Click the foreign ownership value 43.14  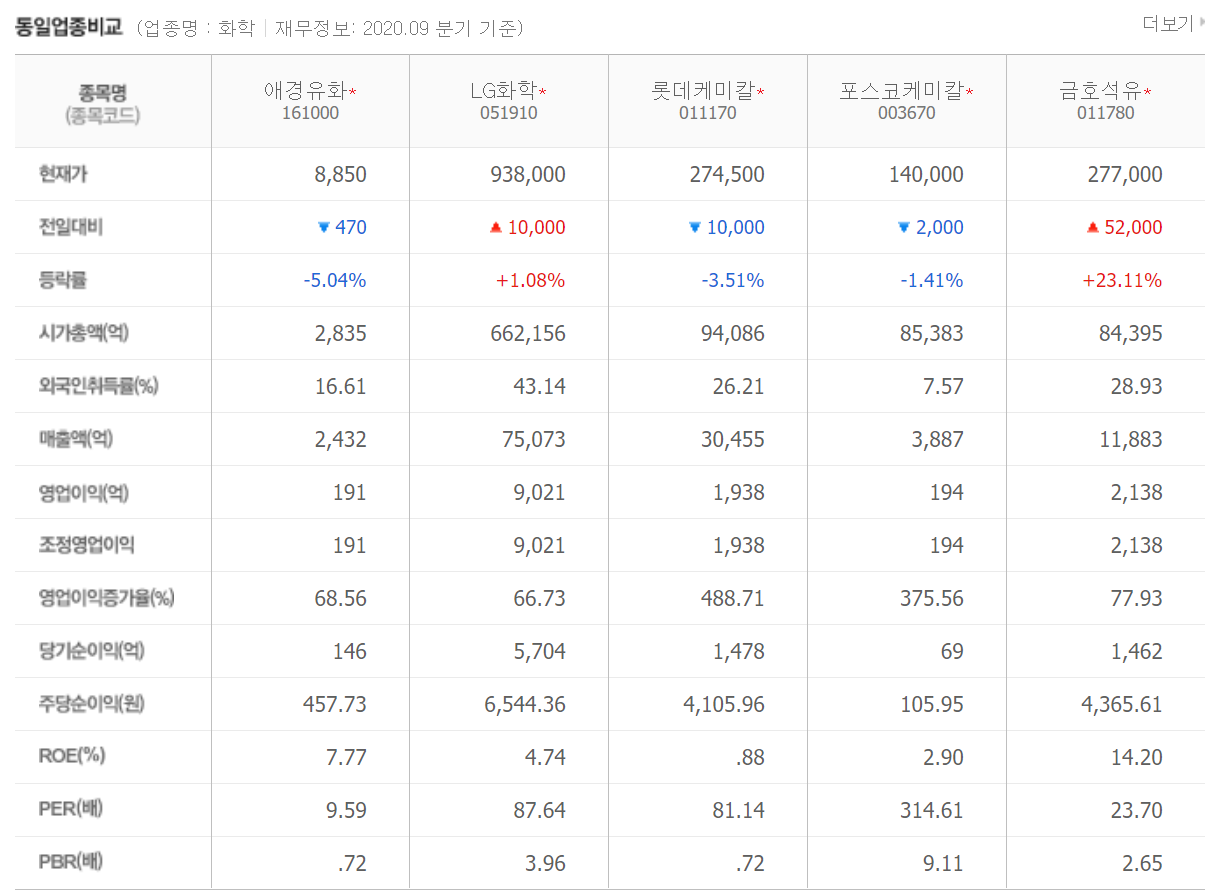coord(539,387)
